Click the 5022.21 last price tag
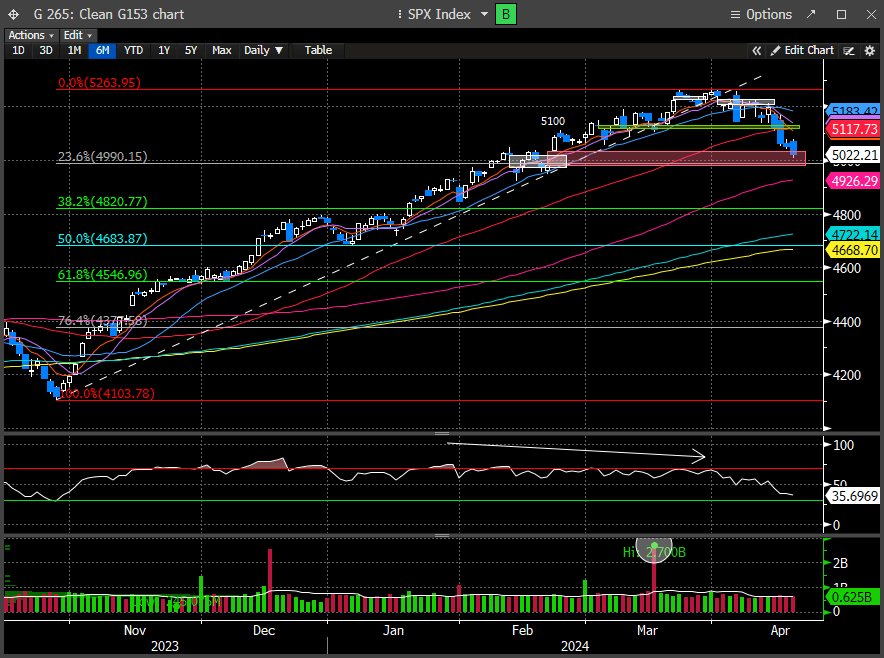 [x=854, y=154]
